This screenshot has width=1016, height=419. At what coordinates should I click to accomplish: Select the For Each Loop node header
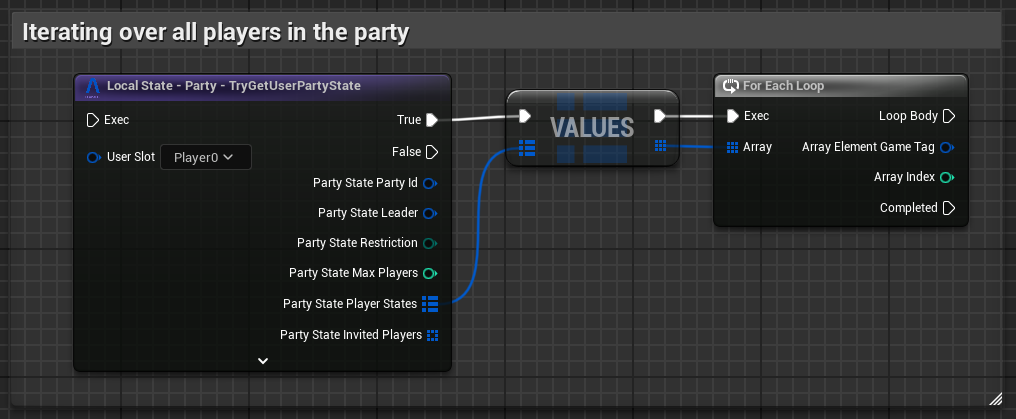(x=840, y=86)
